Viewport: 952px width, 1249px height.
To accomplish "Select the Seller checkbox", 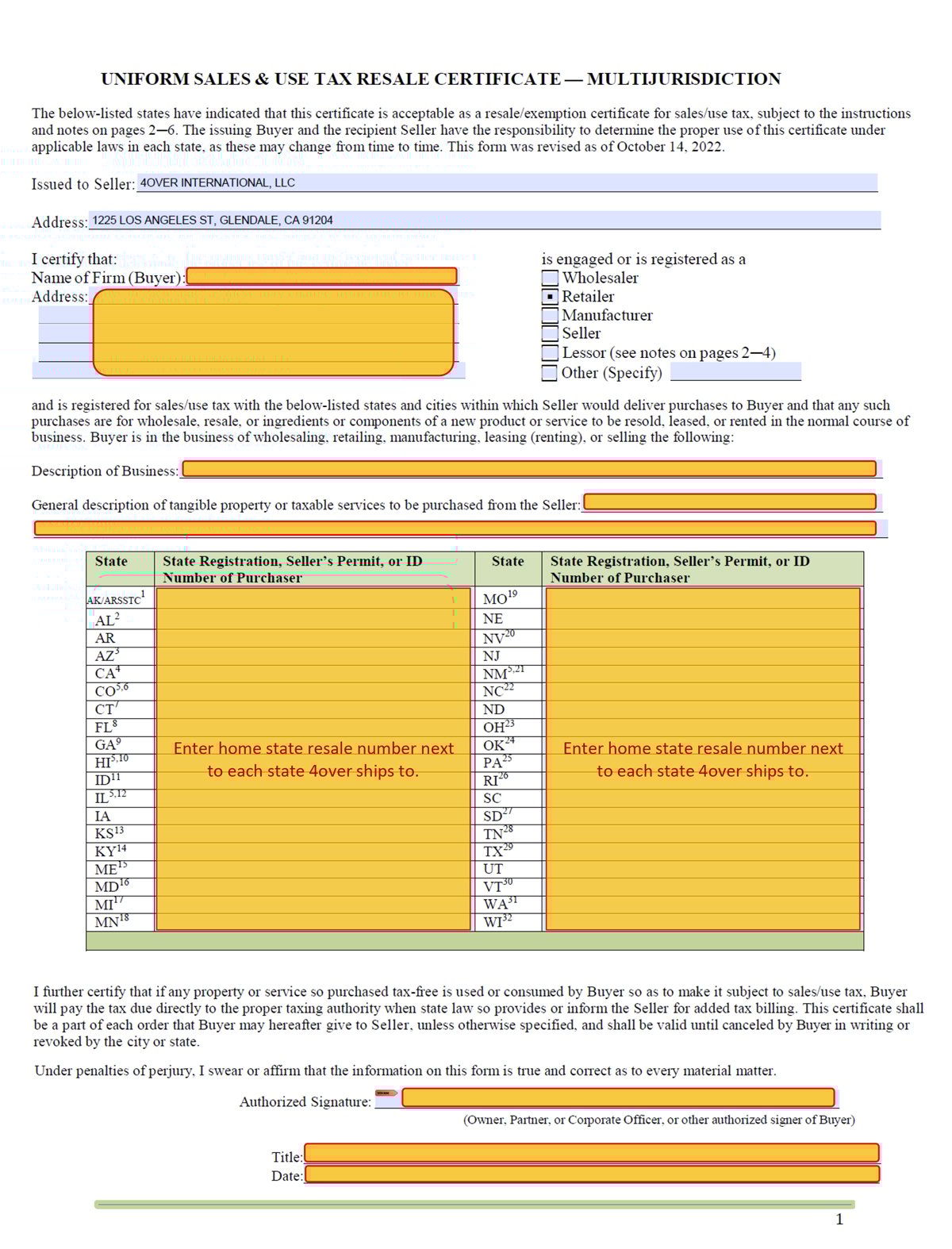I will [x=550, y=333].
